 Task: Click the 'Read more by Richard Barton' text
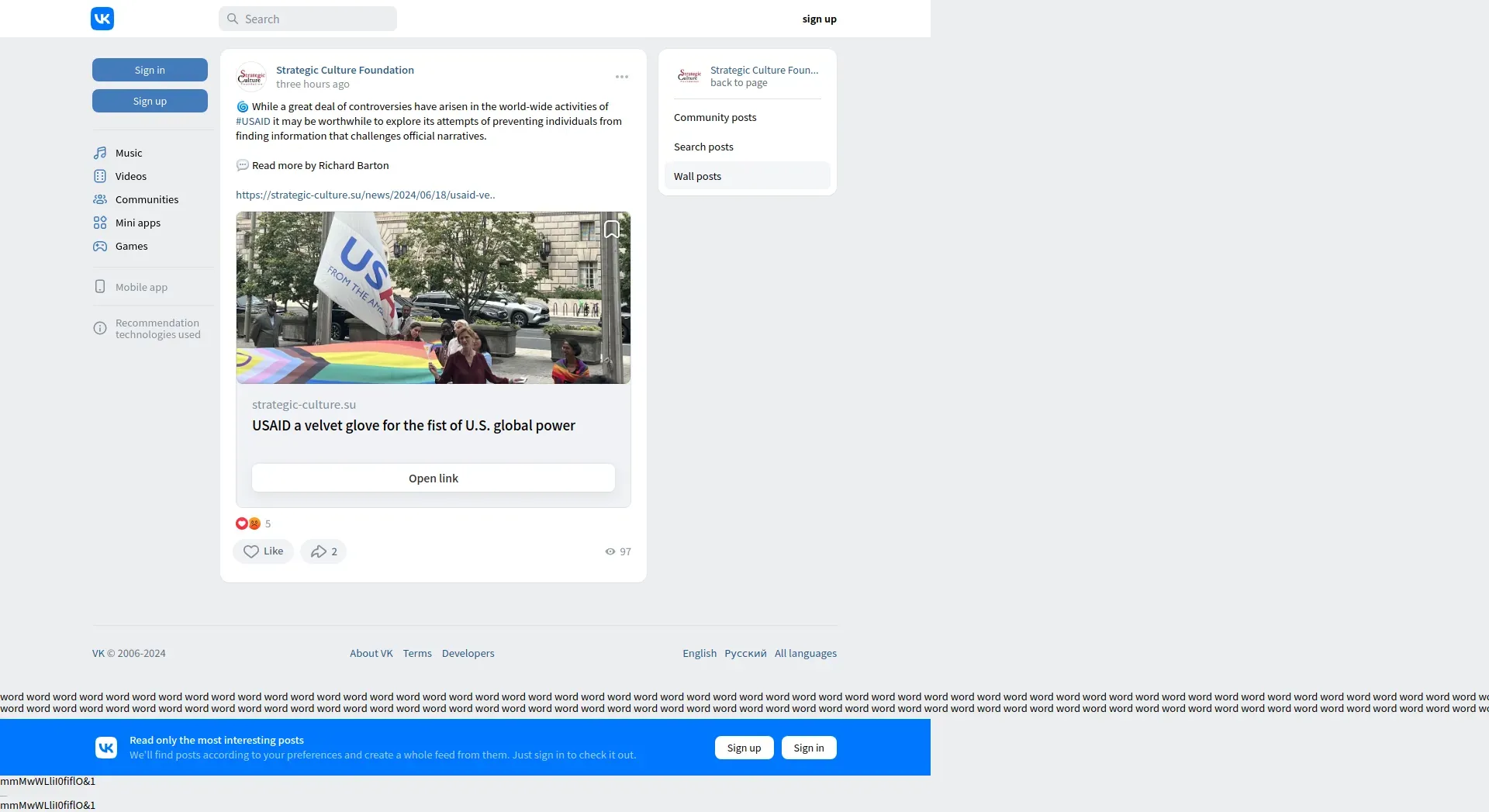coord(320,165)
